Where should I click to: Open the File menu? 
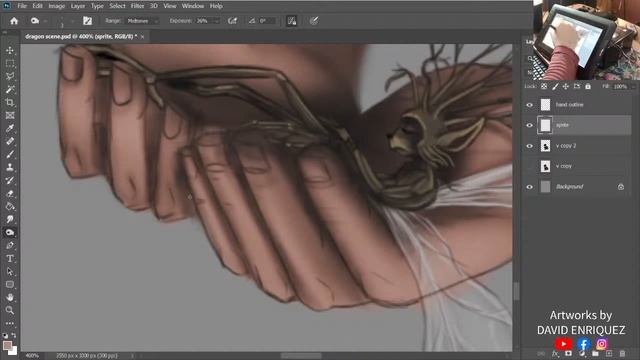22,6
